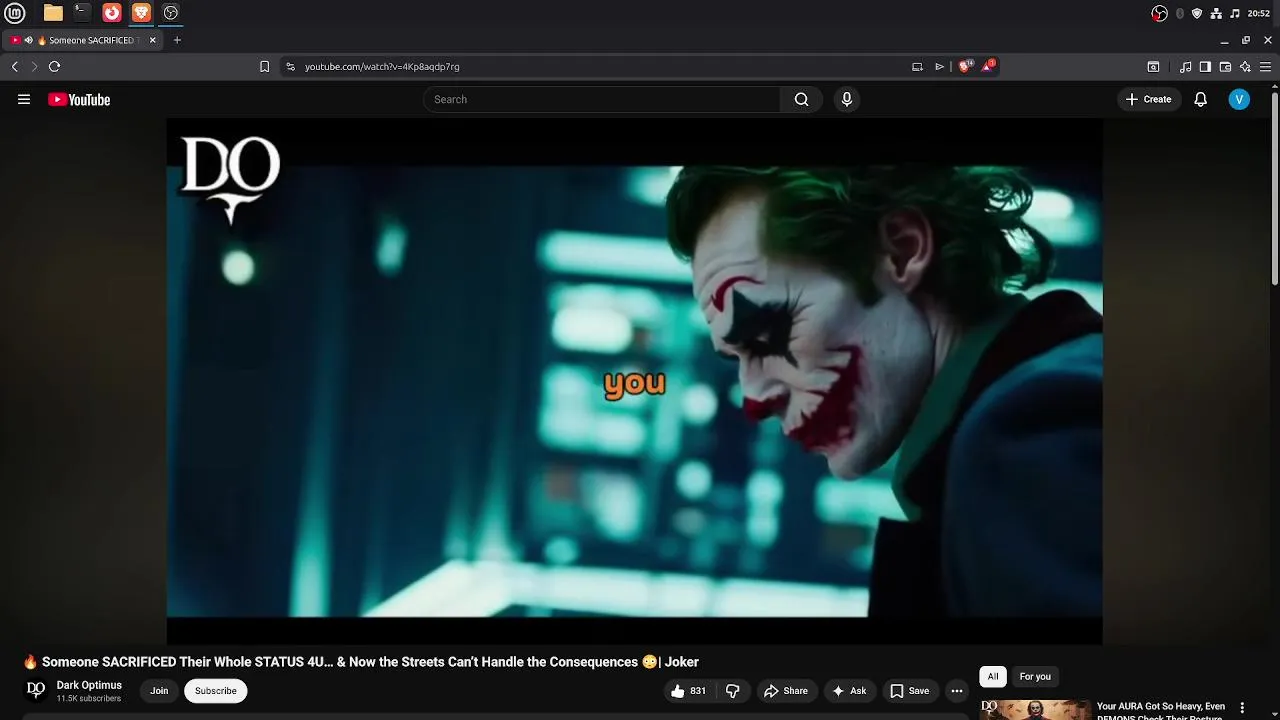This screenshot has width=1280, height=720.
Task: Click the install-app icon in address bar
Action: [917, 66]
